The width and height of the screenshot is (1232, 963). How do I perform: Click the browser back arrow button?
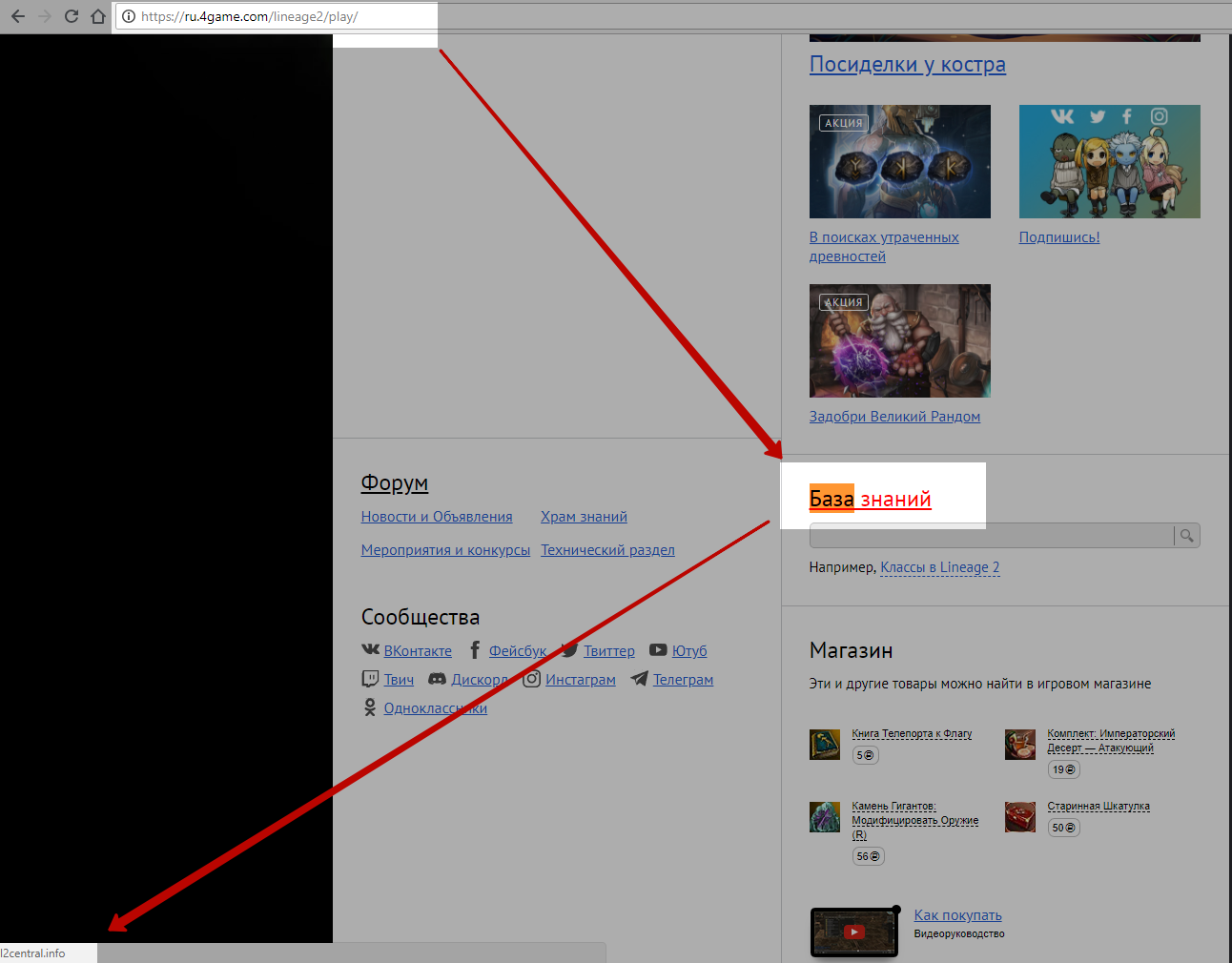[17, 16]
